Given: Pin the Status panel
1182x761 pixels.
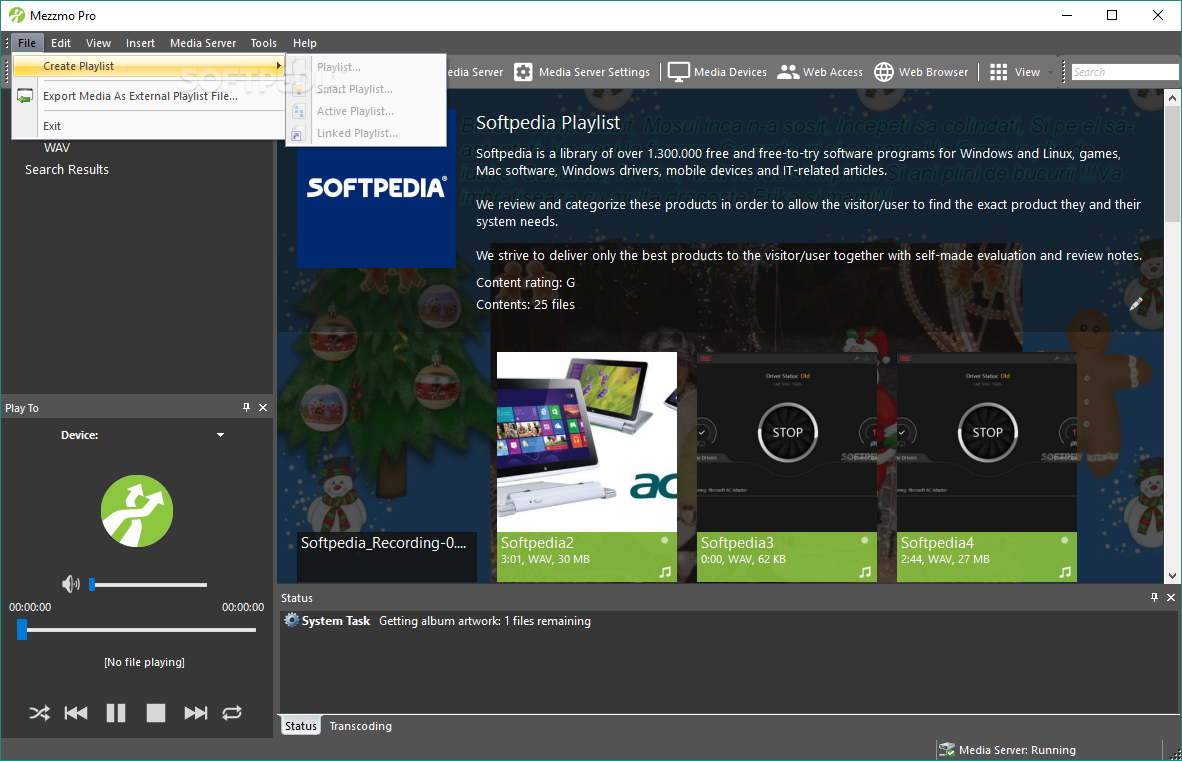Looking at the screenshot, I should [1154, 597].
